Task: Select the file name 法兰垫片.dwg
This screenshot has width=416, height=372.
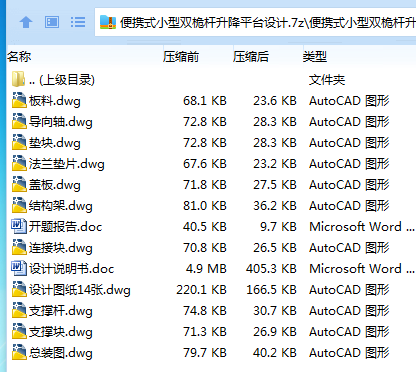Action: (67, 164)
